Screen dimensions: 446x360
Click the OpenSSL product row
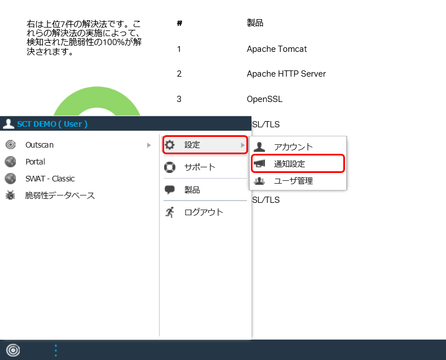pos(264,99)
